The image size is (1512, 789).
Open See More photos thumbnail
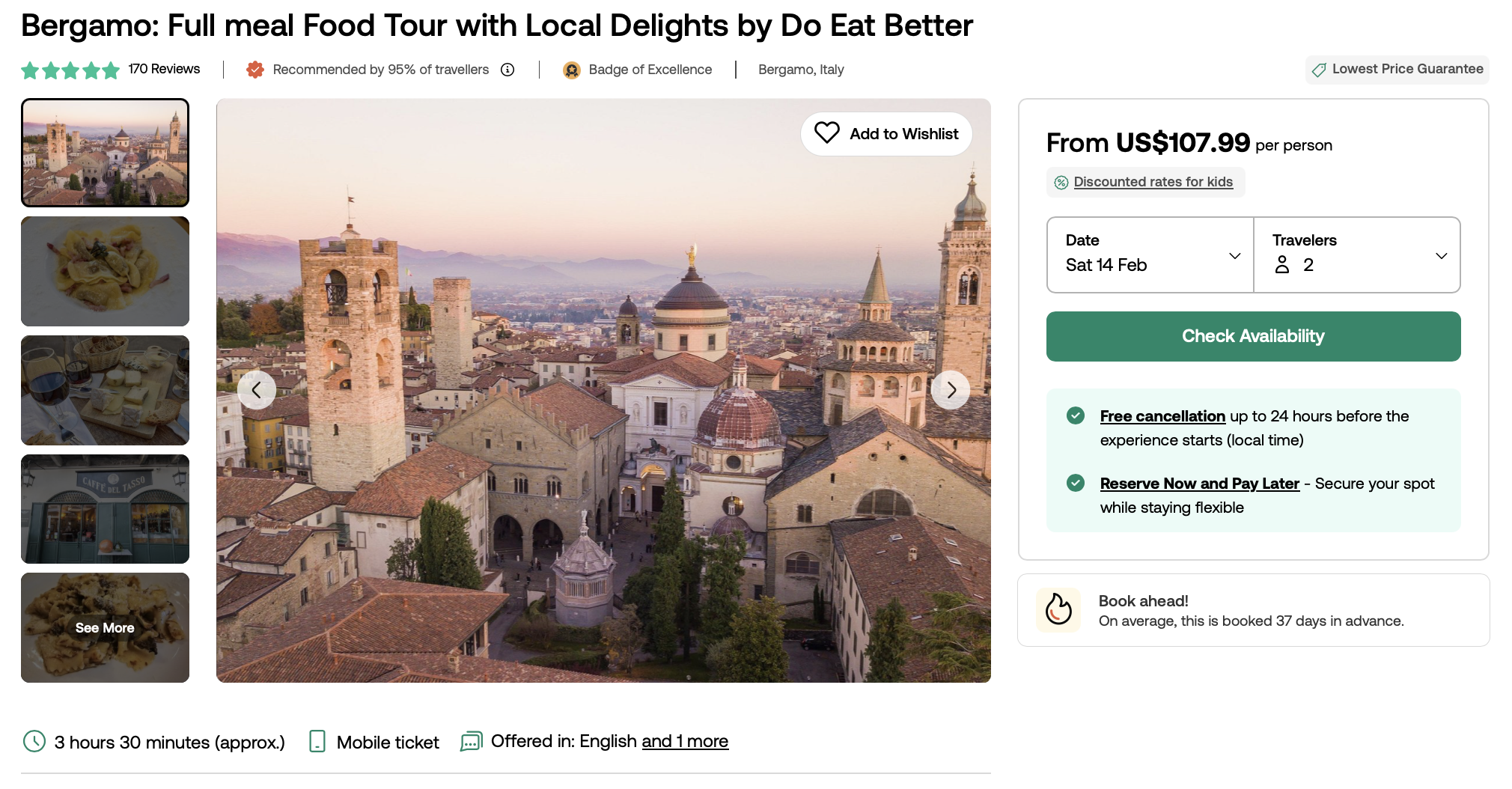click(105, 627)
